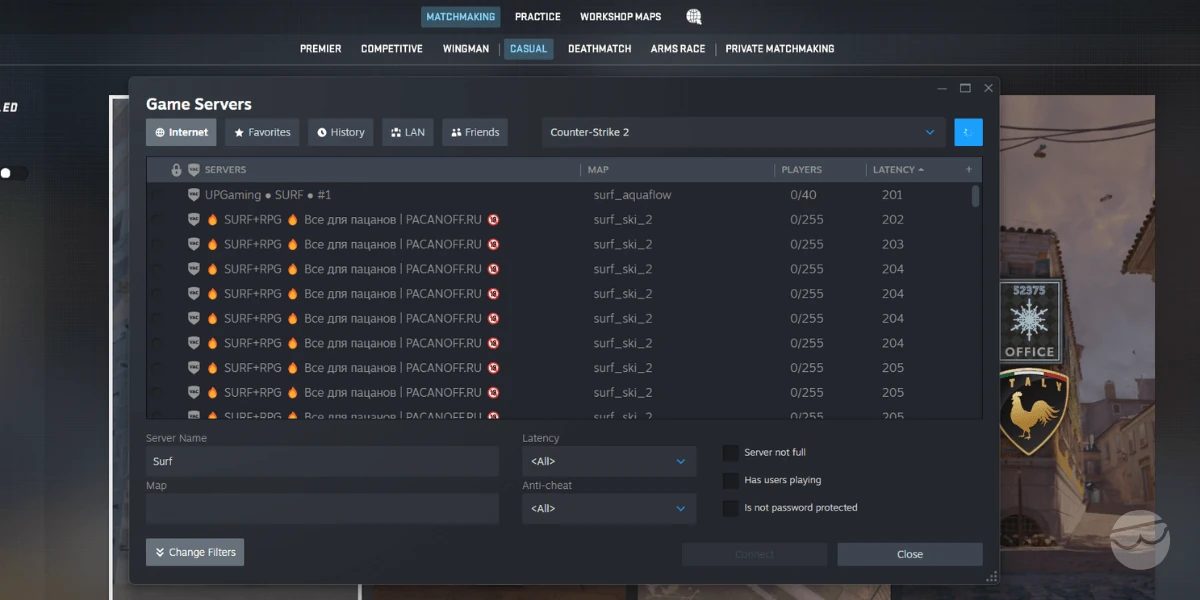The image size is (1200, 600).
Task: Click the plus icon in the column header
Action: [968, 170]
